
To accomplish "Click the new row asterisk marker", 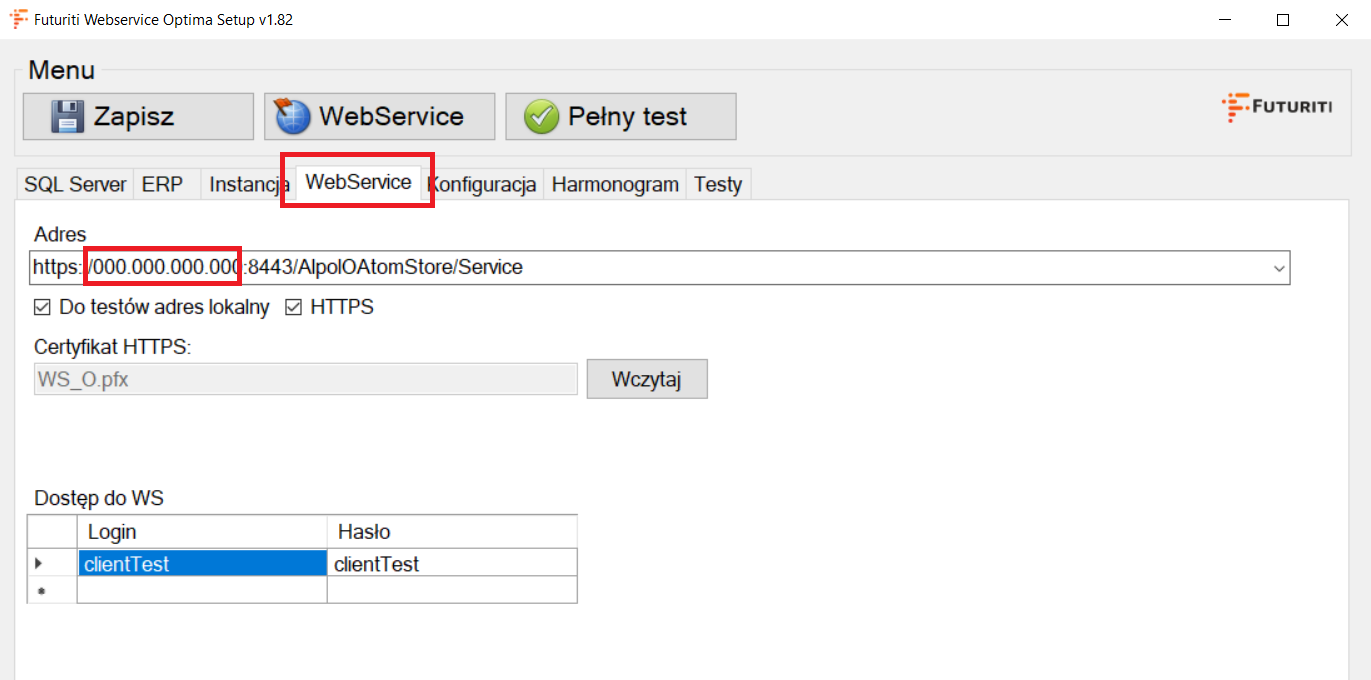I will click(41, 591).
